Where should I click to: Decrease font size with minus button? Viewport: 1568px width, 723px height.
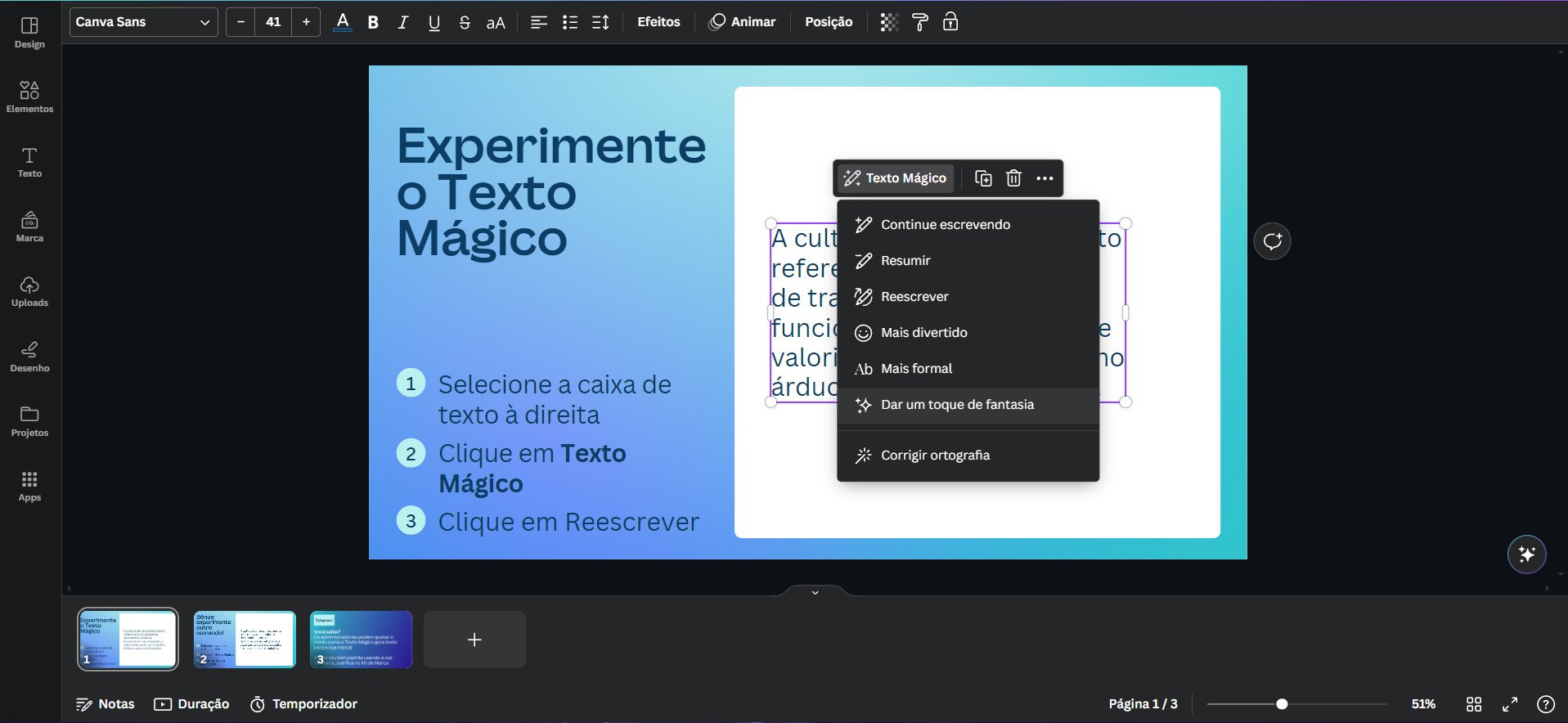tap(240, 22)
